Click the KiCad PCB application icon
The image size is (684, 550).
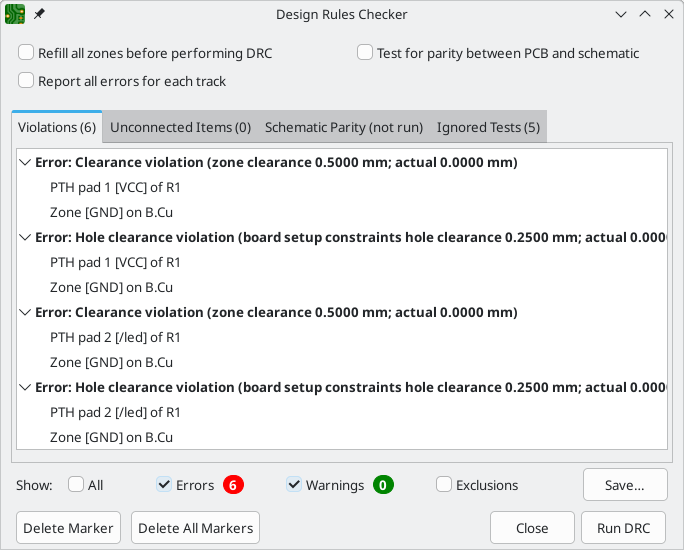click(x=15, y=14)
